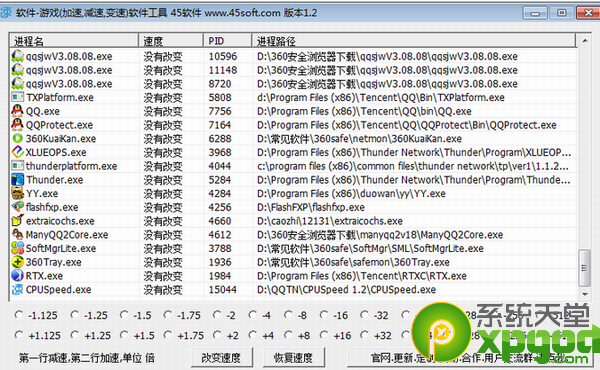Click the 进程路径 column header

(x=413, y=41)
